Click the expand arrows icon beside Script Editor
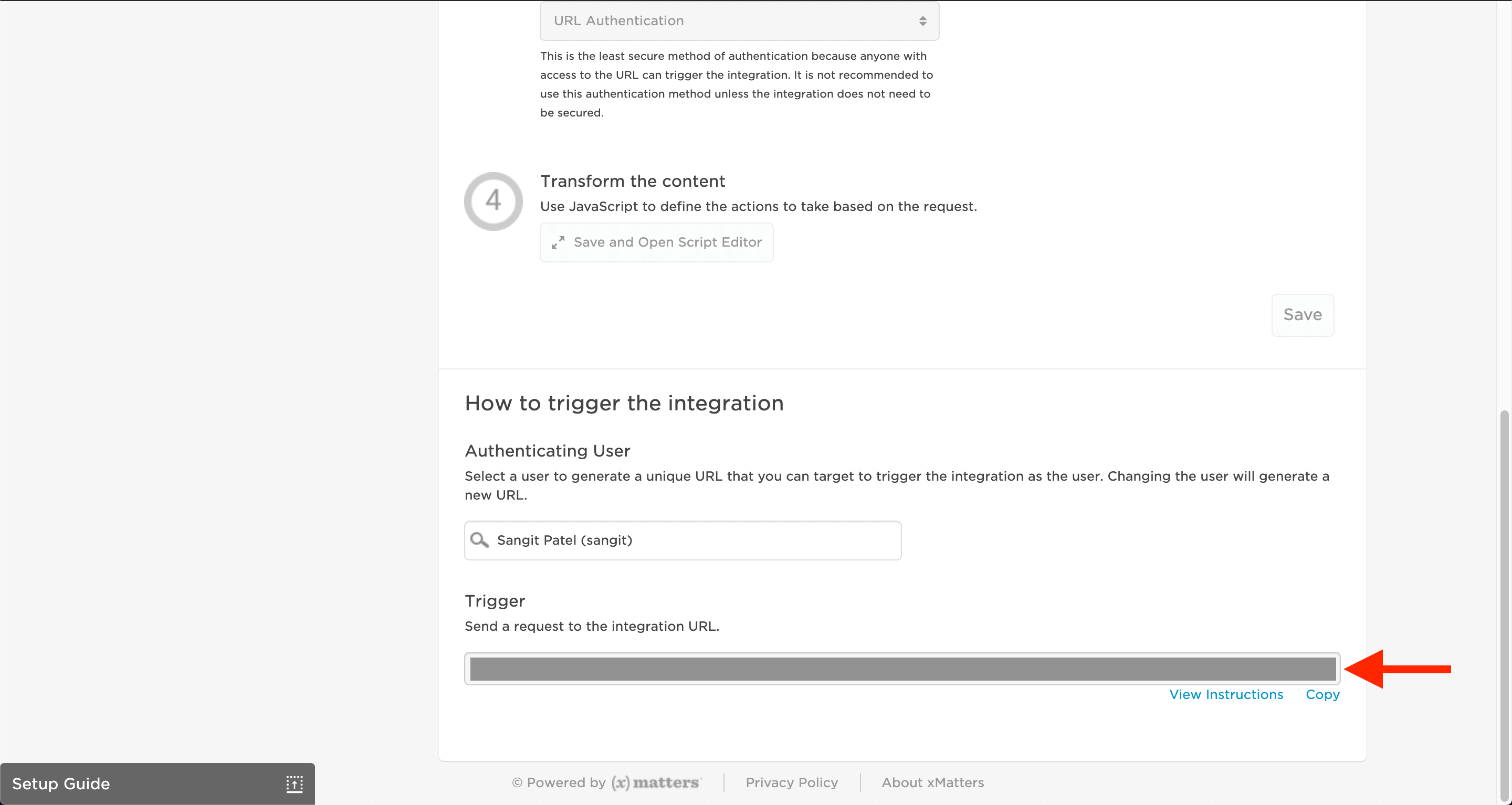1512x805 pixels. (558, 242)
